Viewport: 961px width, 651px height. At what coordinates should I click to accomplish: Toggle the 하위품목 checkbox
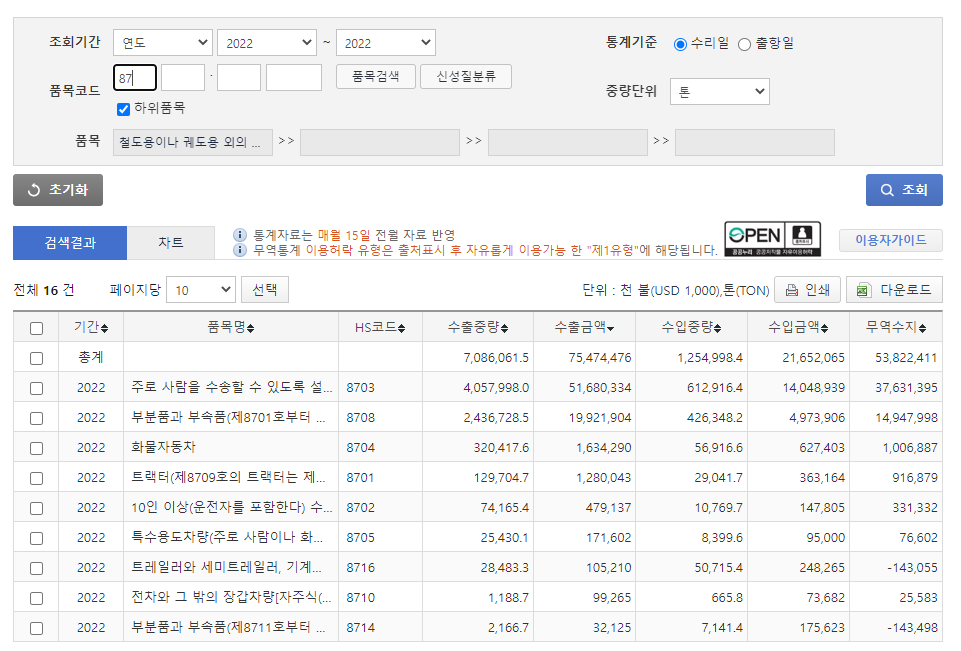pos(123,109)
